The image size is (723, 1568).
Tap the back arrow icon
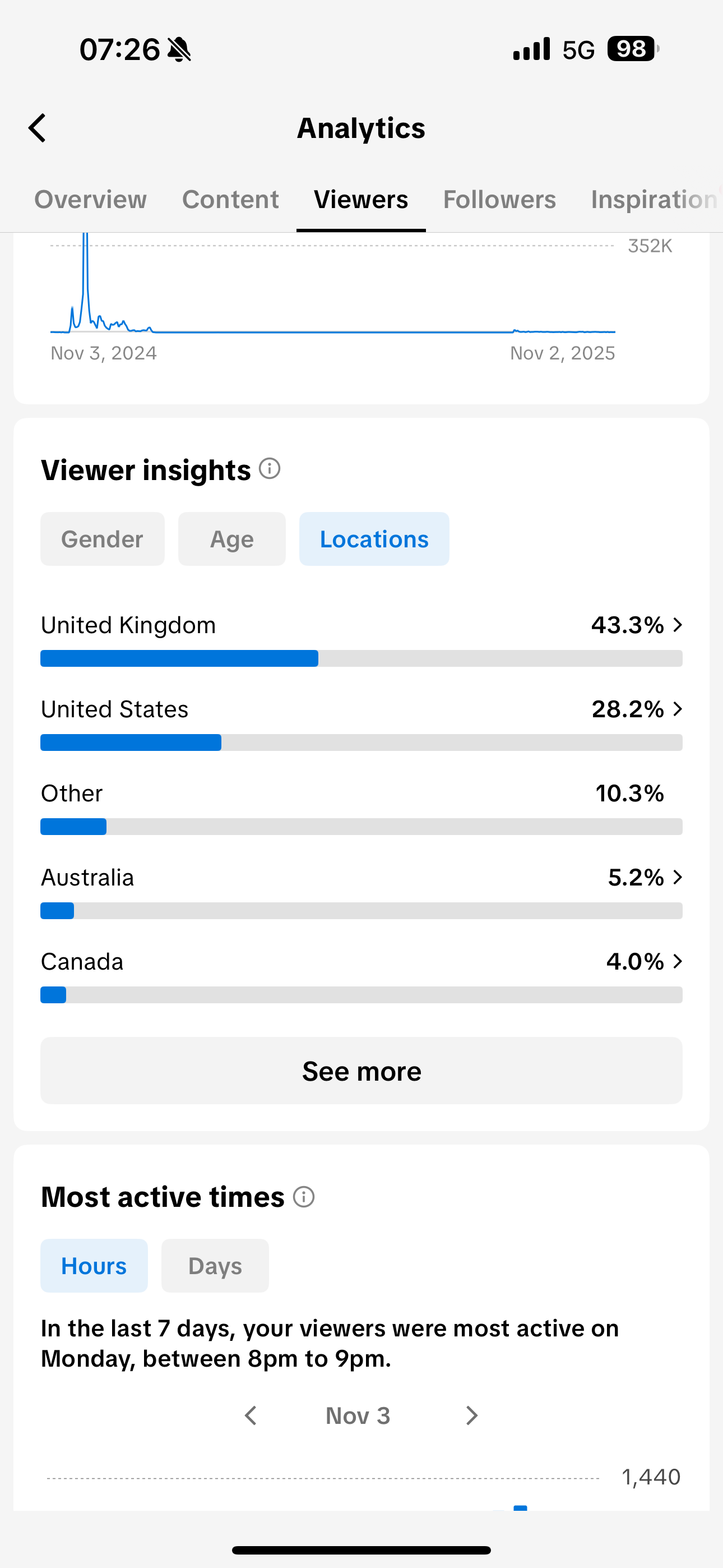click(x=37, y=128)
